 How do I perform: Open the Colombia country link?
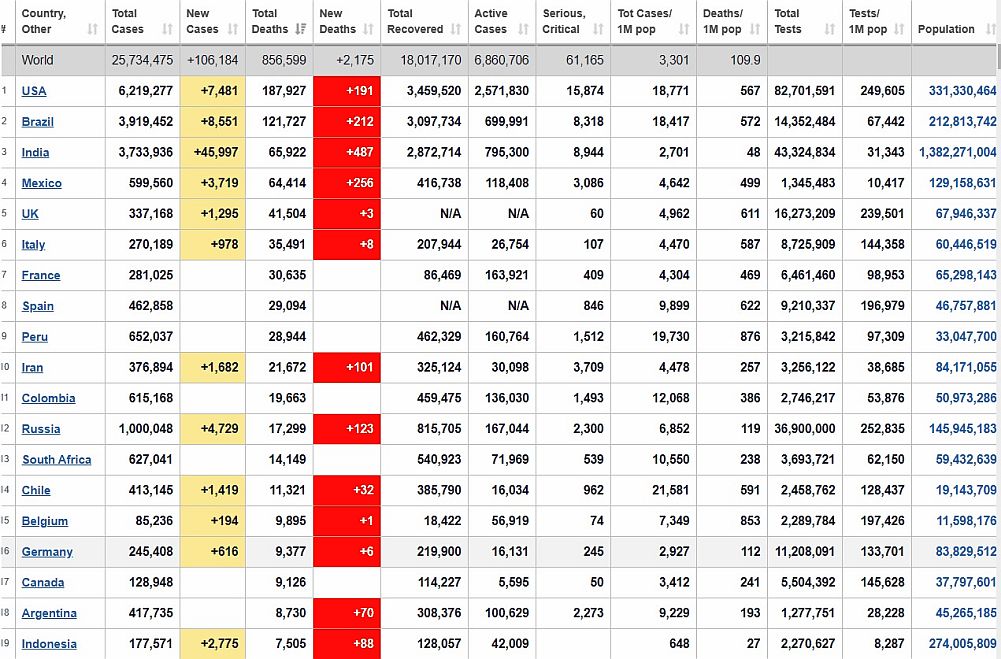[x=49, y=398]
